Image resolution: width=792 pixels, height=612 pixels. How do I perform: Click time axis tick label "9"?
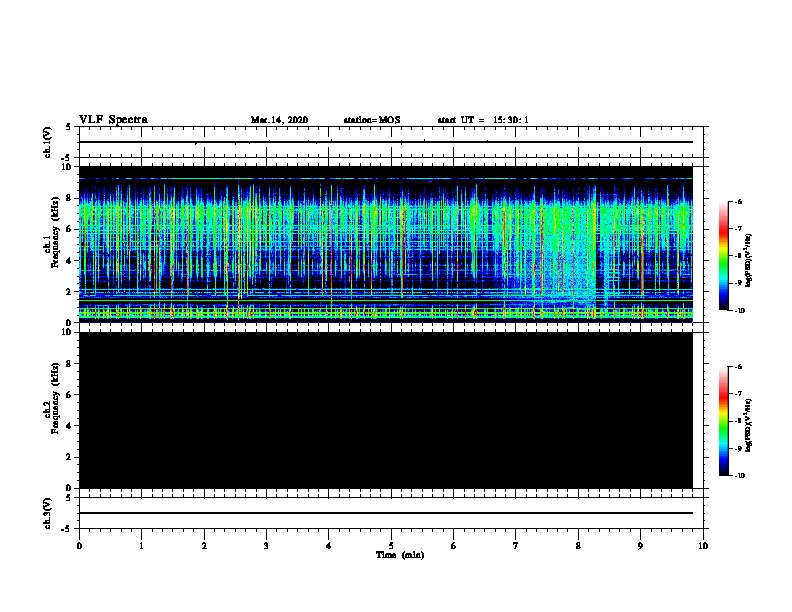[640, 546]
